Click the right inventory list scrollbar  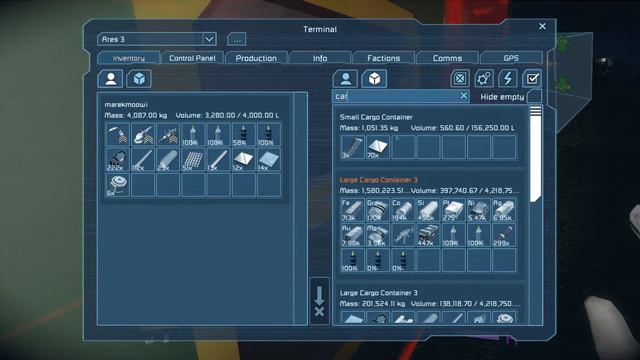pos(535,154)
